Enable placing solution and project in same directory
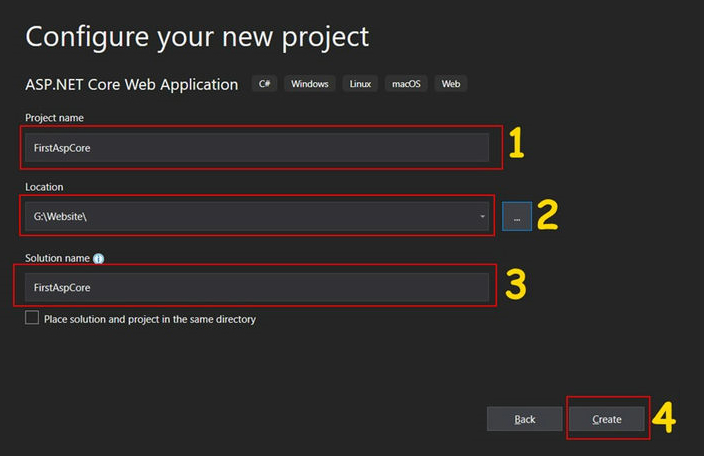The image size is (704, 456). tap(32, 318)
